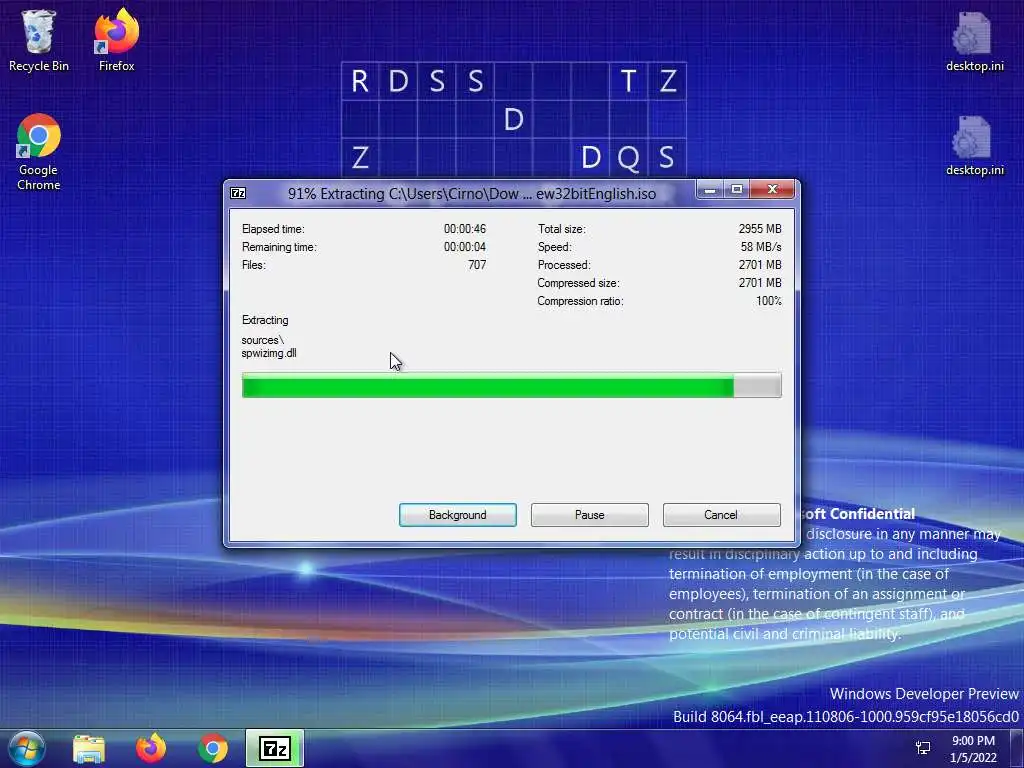Click the Show desktop strip right of the clock
Viewport: 1024px width, 768px height.
1017,749
